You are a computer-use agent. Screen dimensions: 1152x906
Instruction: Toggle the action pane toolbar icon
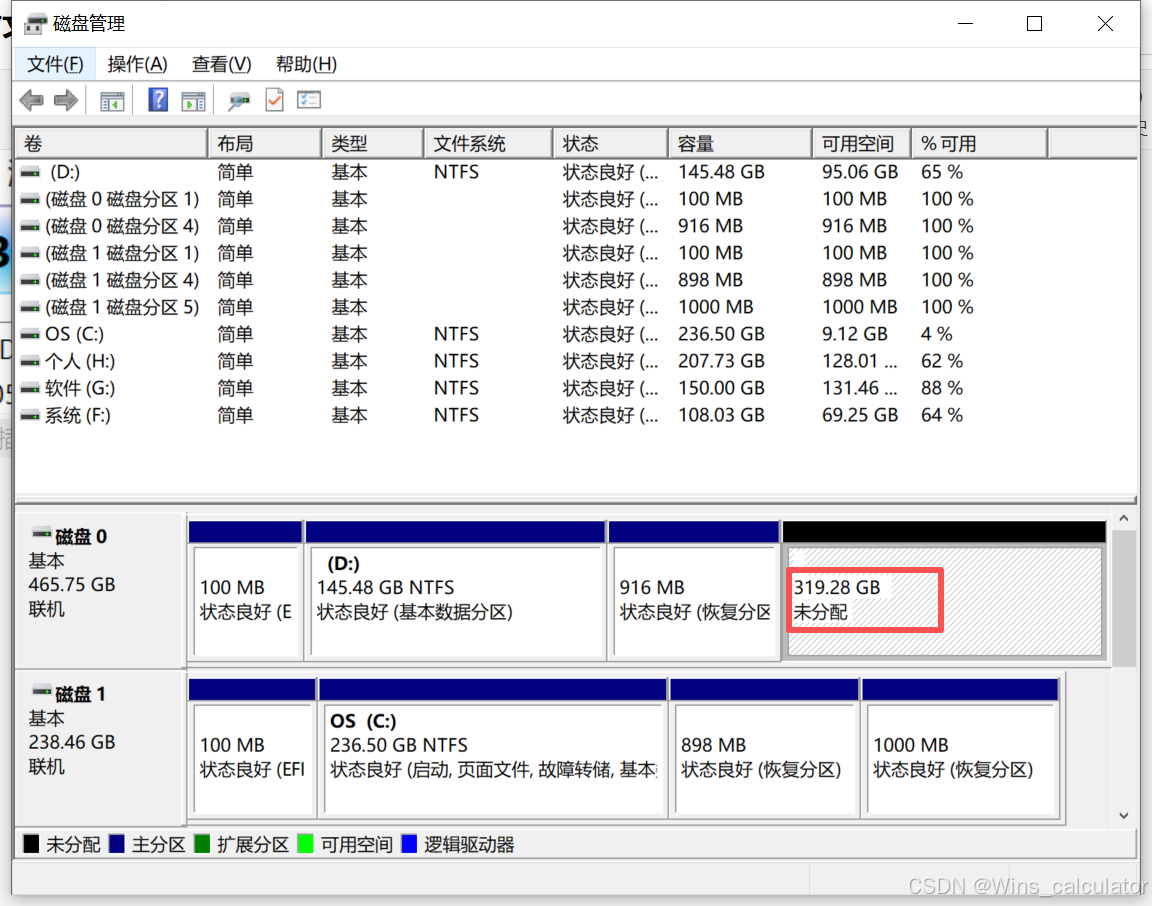click(193, 101)
